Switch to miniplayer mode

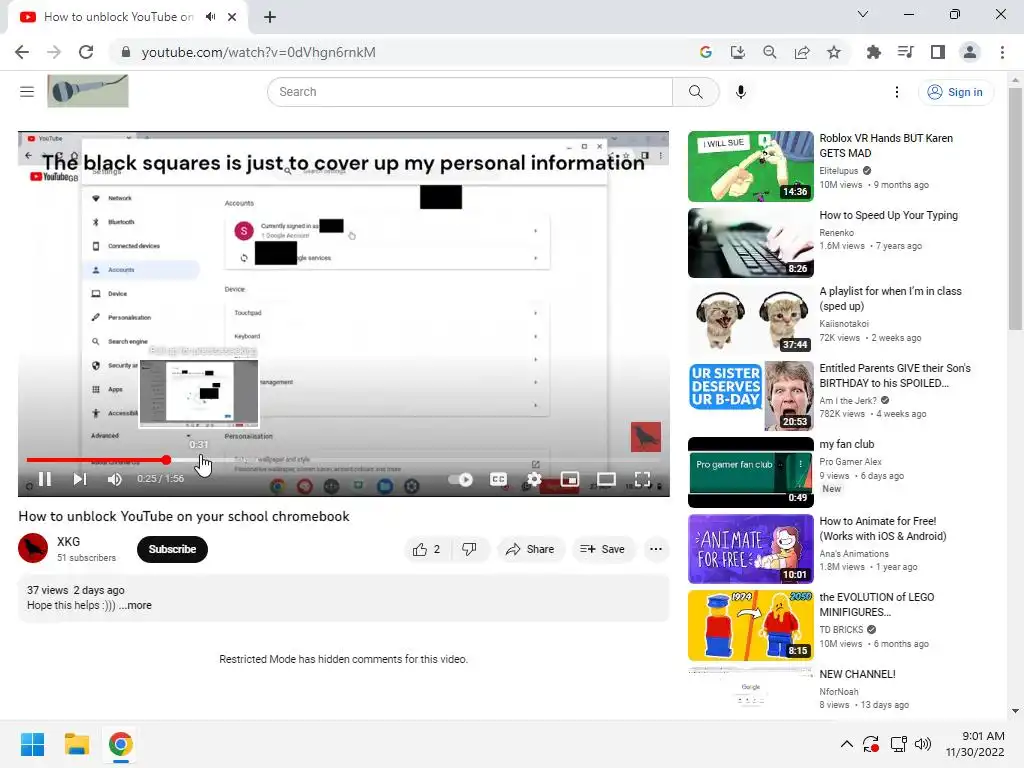tap(569, 479)
